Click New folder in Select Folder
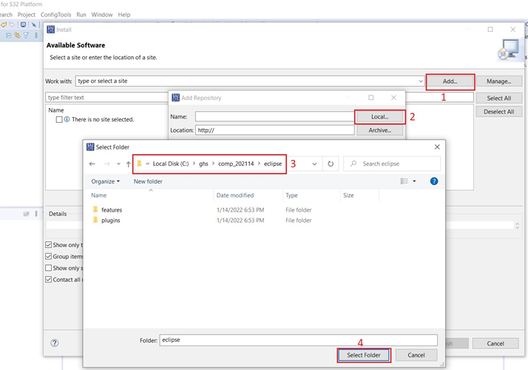528x370 pixels. point(148,181)
